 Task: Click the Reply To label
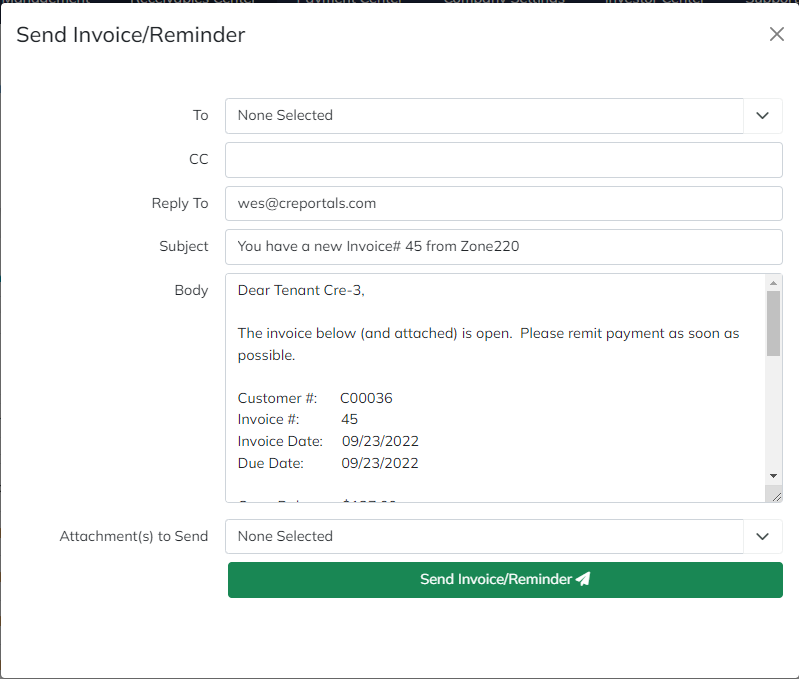click(180, 203)
